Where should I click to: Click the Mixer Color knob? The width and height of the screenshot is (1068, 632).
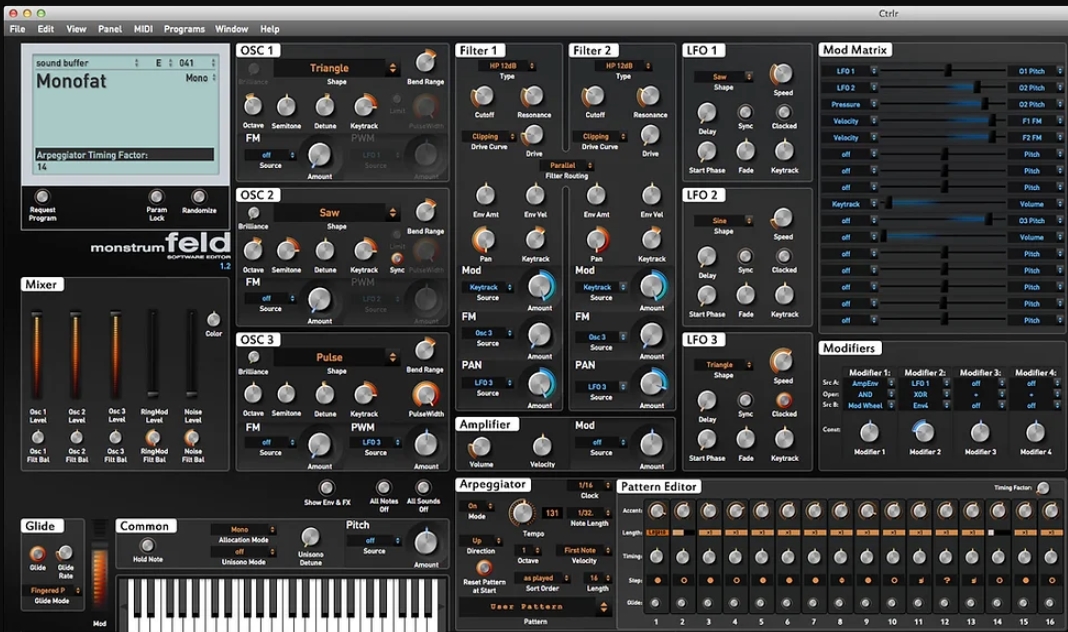coord(214,319)
